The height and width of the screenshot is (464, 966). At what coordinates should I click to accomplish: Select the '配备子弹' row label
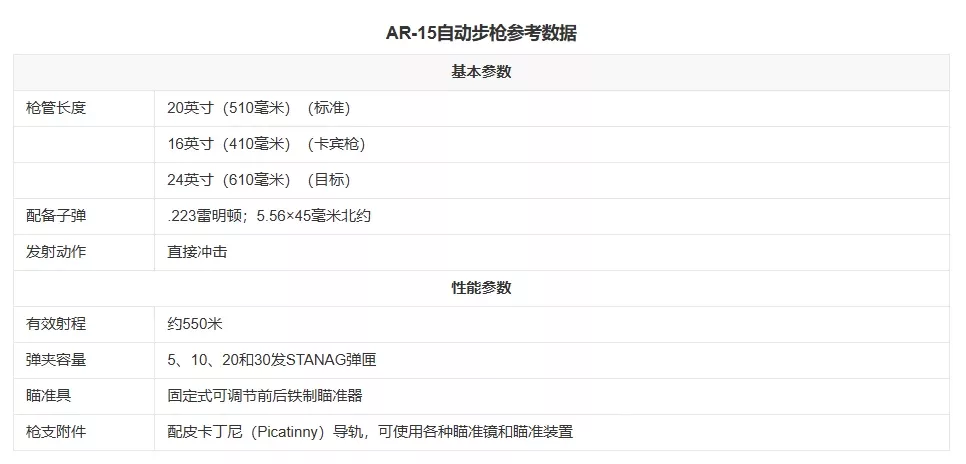[56, 216]
